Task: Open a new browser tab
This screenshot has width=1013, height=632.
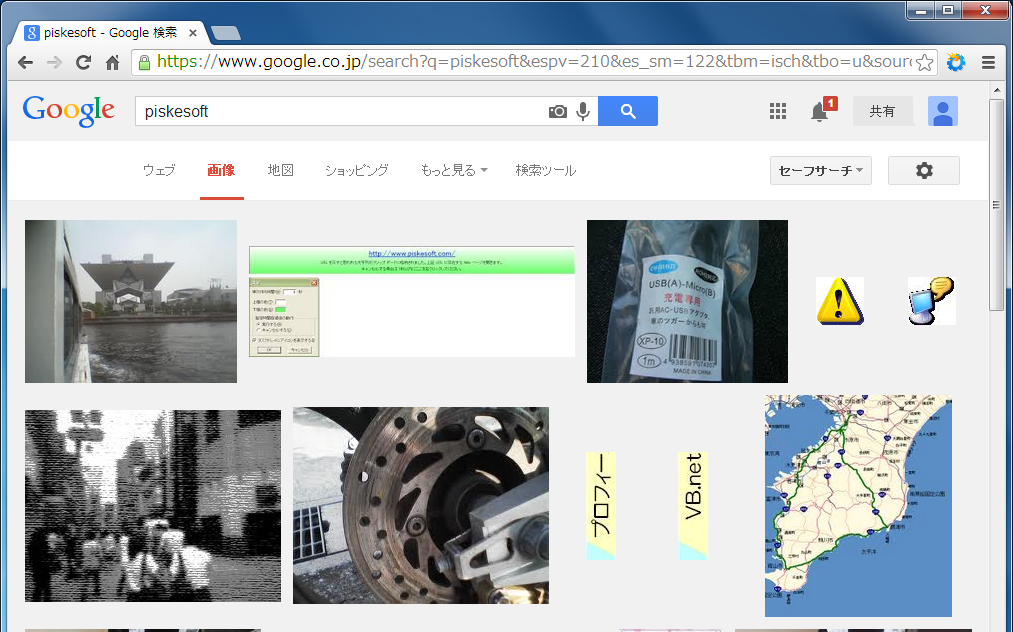Action: tap(225, 33)
